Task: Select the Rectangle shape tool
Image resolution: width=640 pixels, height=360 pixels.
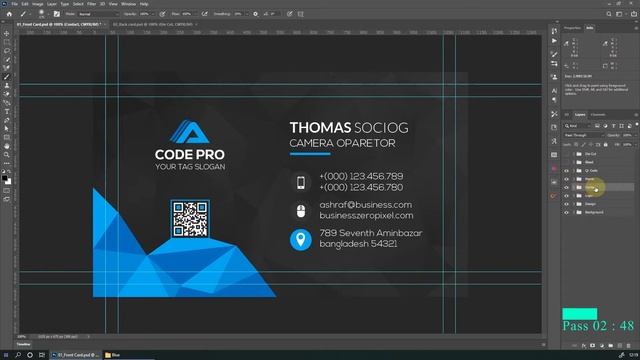Action: click(x=7, y=138)
